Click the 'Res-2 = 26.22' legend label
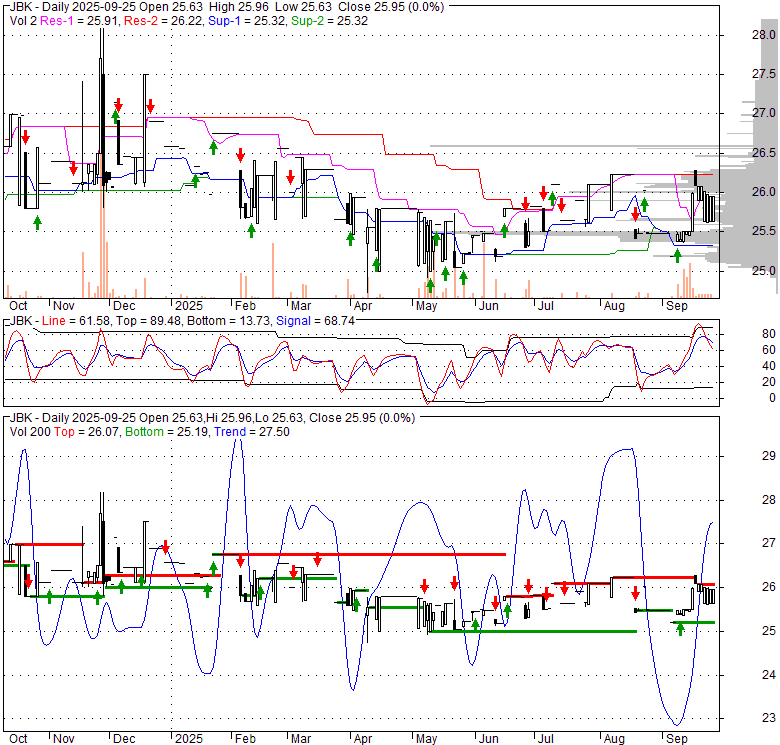Viewport: 780px width, 745px height. (164, 21)
